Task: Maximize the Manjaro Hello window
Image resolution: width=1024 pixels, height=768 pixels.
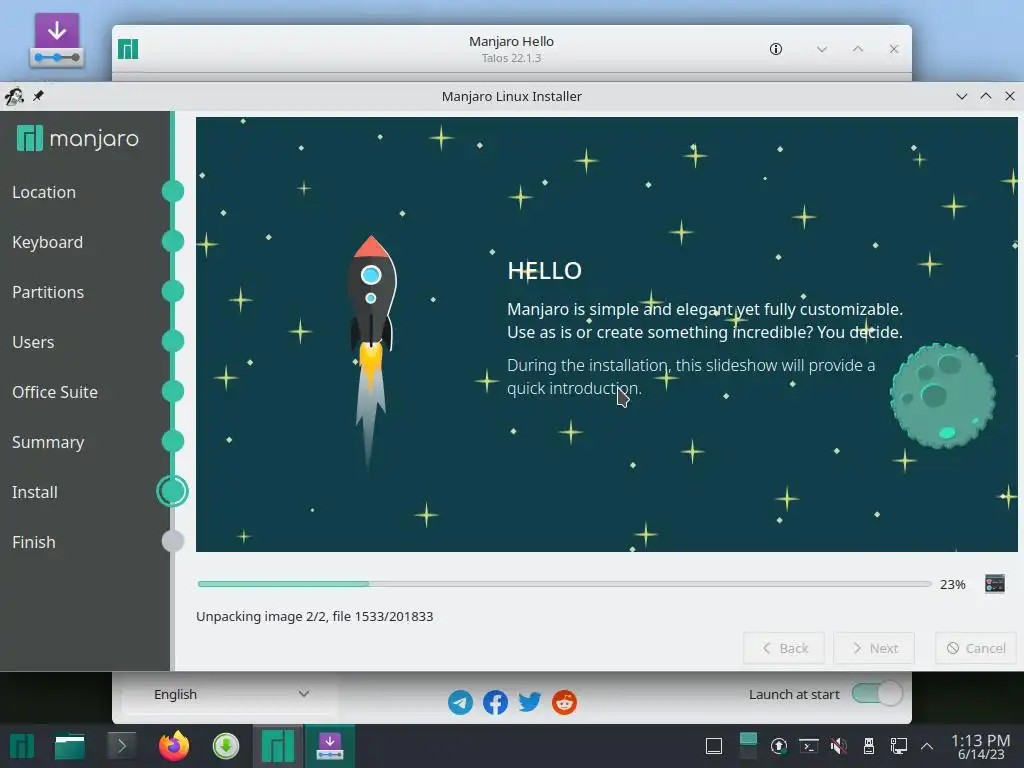Action: (x=858, y=49)
